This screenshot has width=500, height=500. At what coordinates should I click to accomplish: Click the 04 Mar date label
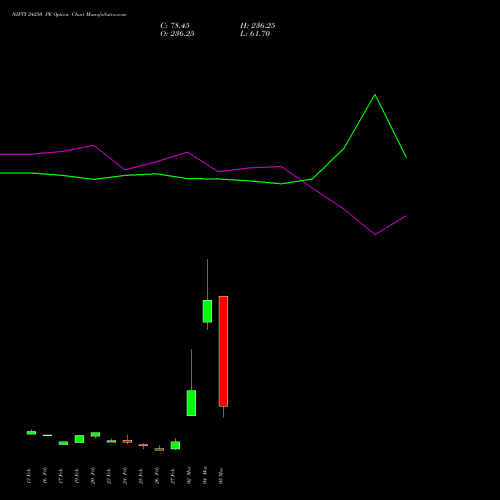pyautogui.click(x=205, y=476)
